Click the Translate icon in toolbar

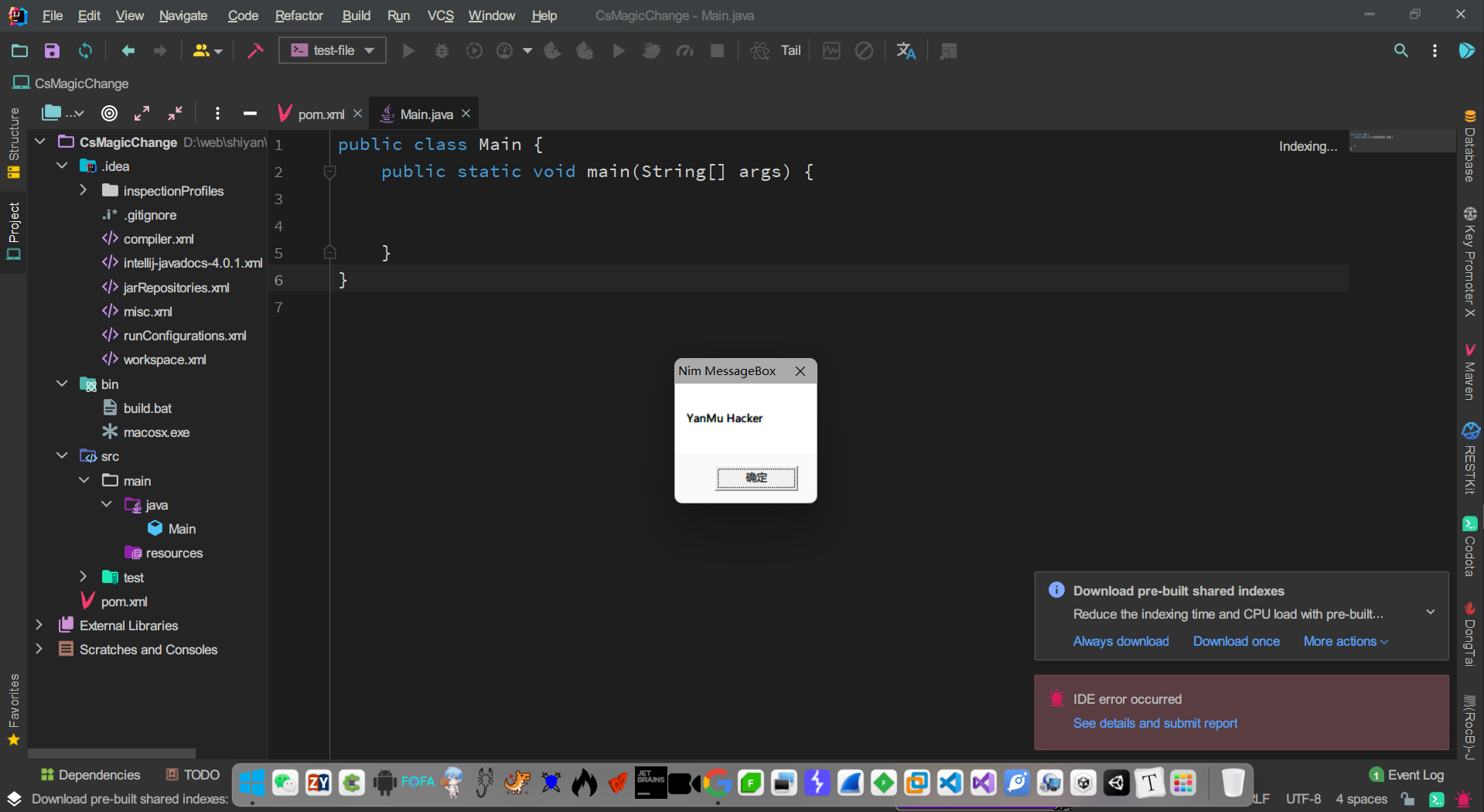pos(906,51)
